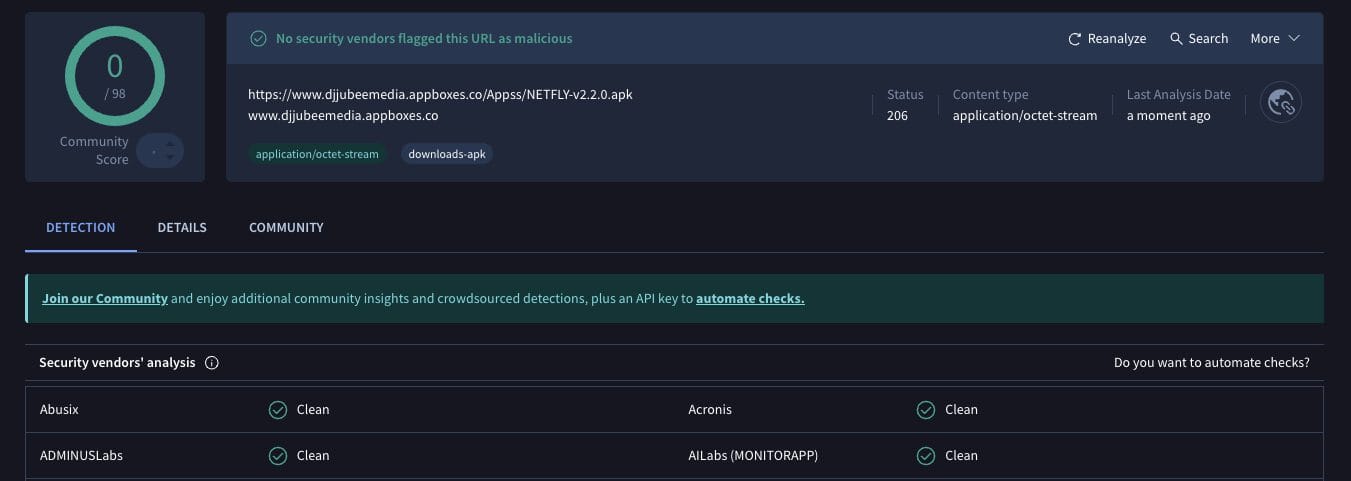
Task: Open the COMMUNITY tab
Action: coord(286,228)
